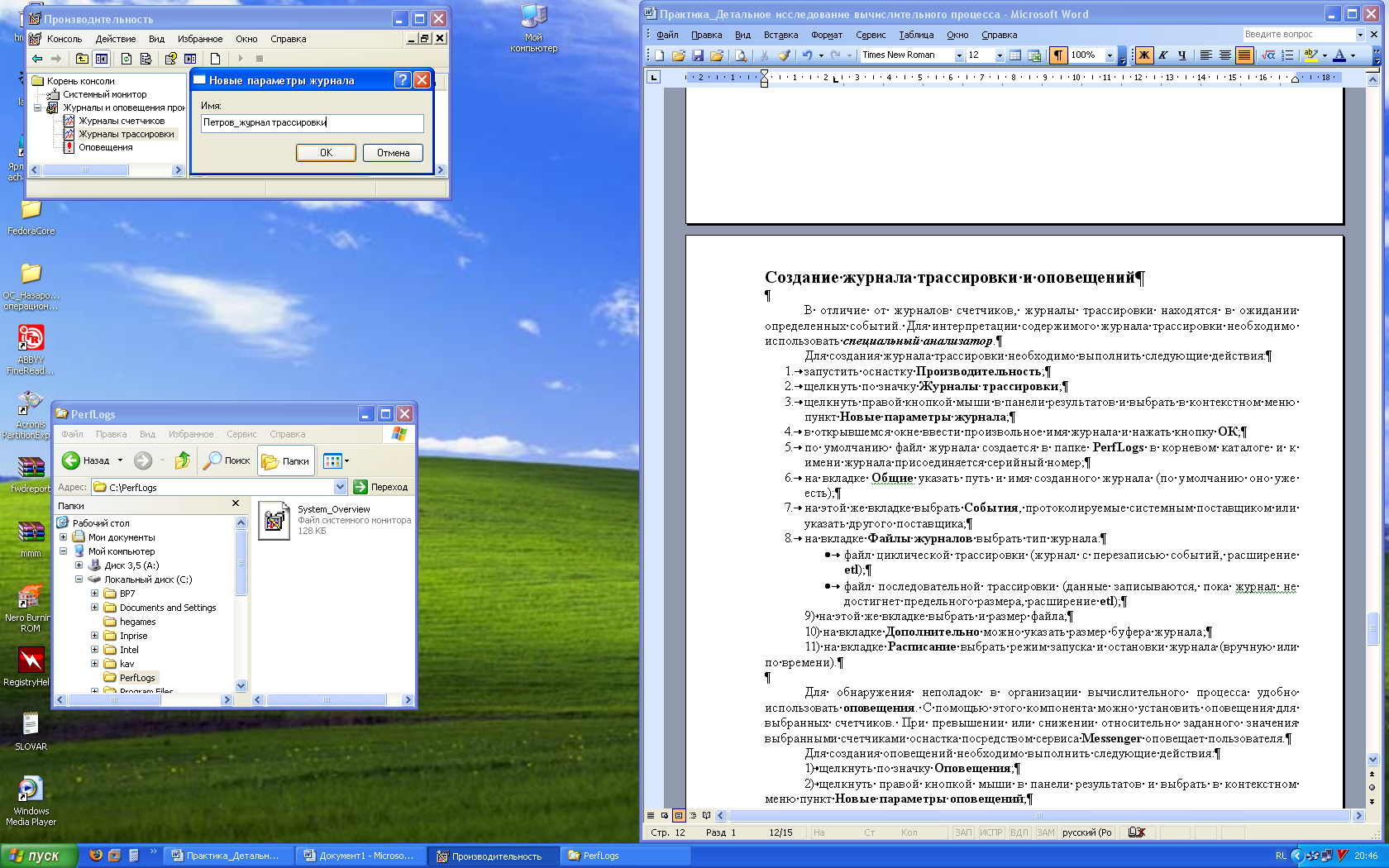Click the ruler tab selector button

click(653, 77)
